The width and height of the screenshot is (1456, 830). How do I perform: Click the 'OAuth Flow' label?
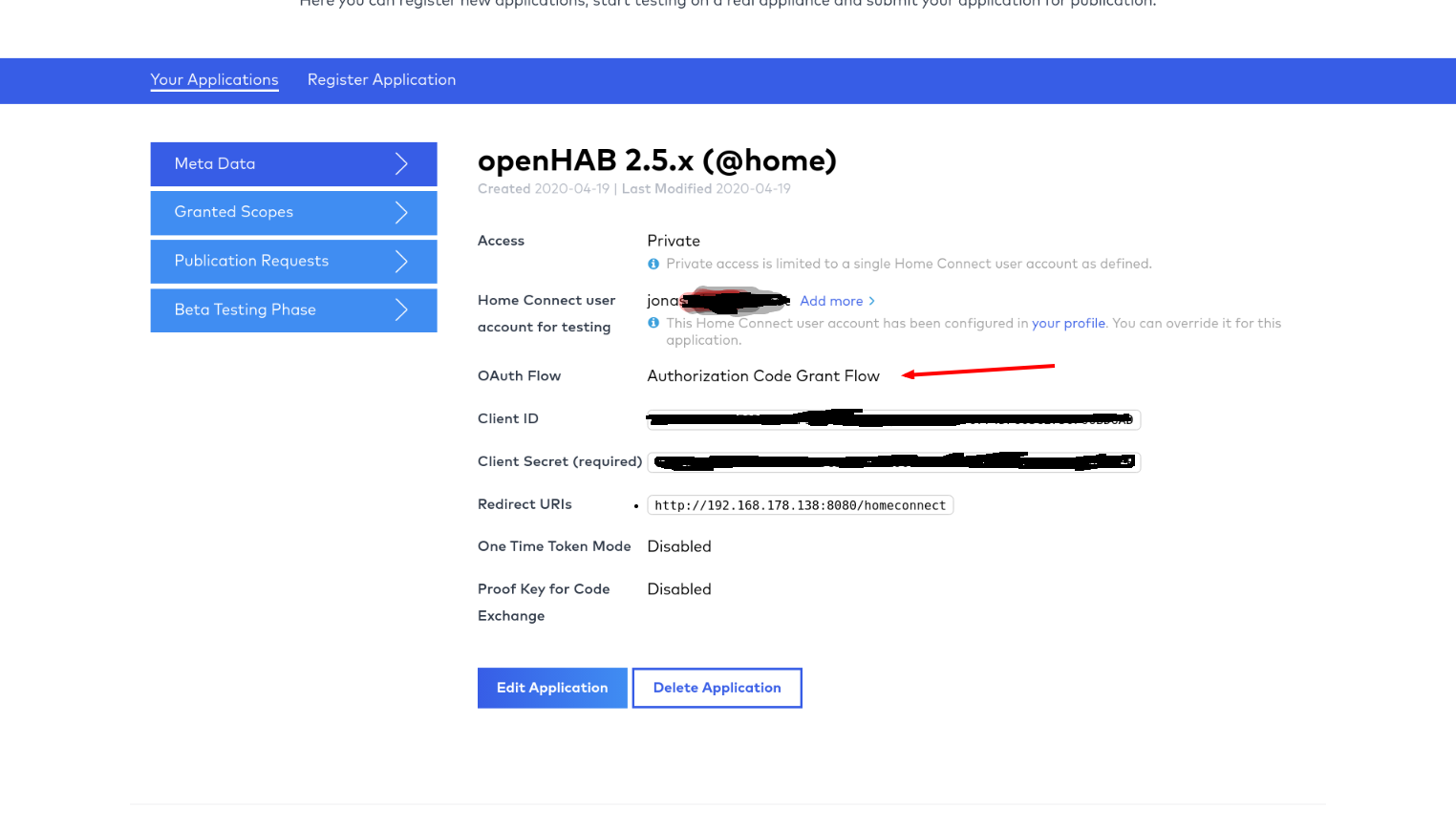(x=520, y=376)
